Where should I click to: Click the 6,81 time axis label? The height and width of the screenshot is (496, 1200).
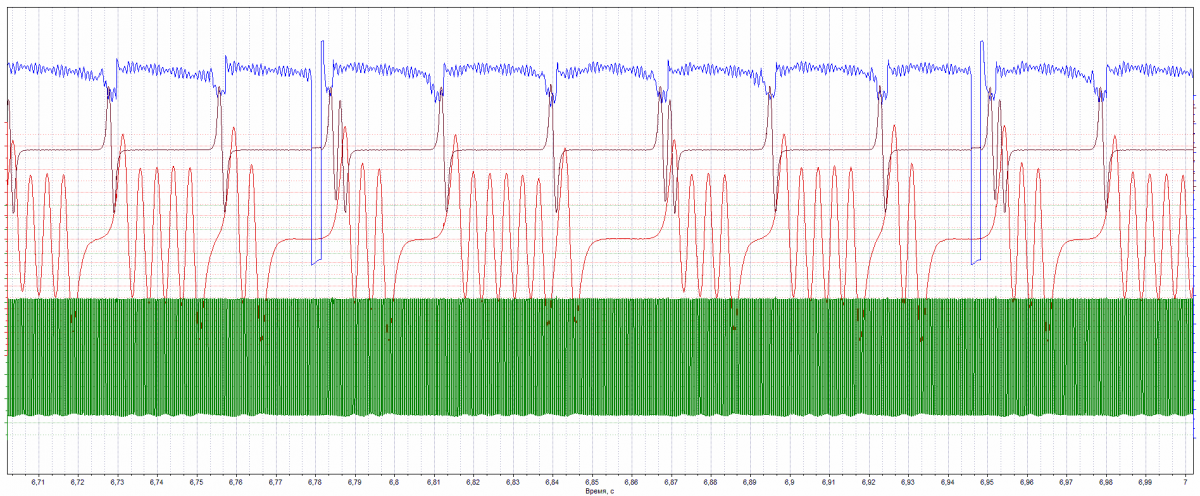click(x=433, y=482)
